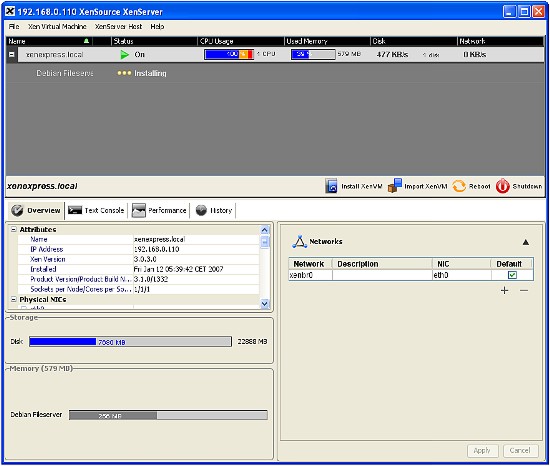The image size is (550, 466).
Task: Click the History clock icon
Action: pyautogui.click(x=201, y=210)
